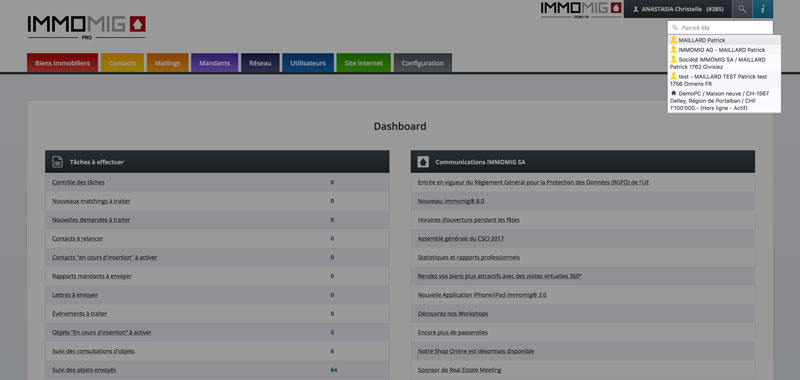The width and height of the screenshot is (800, 380).
Task: Open Suivi des consultations d'objets link
Action: pos(93,351)
